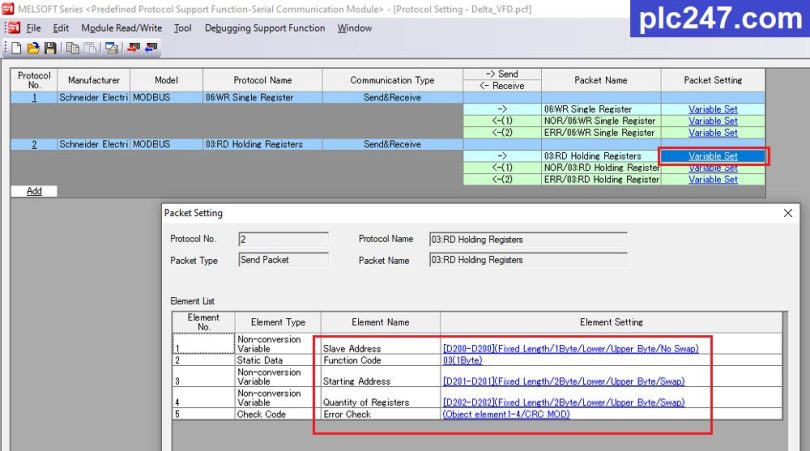
Task: Close the Packet Setting dialog
Action: click(788, 213)
